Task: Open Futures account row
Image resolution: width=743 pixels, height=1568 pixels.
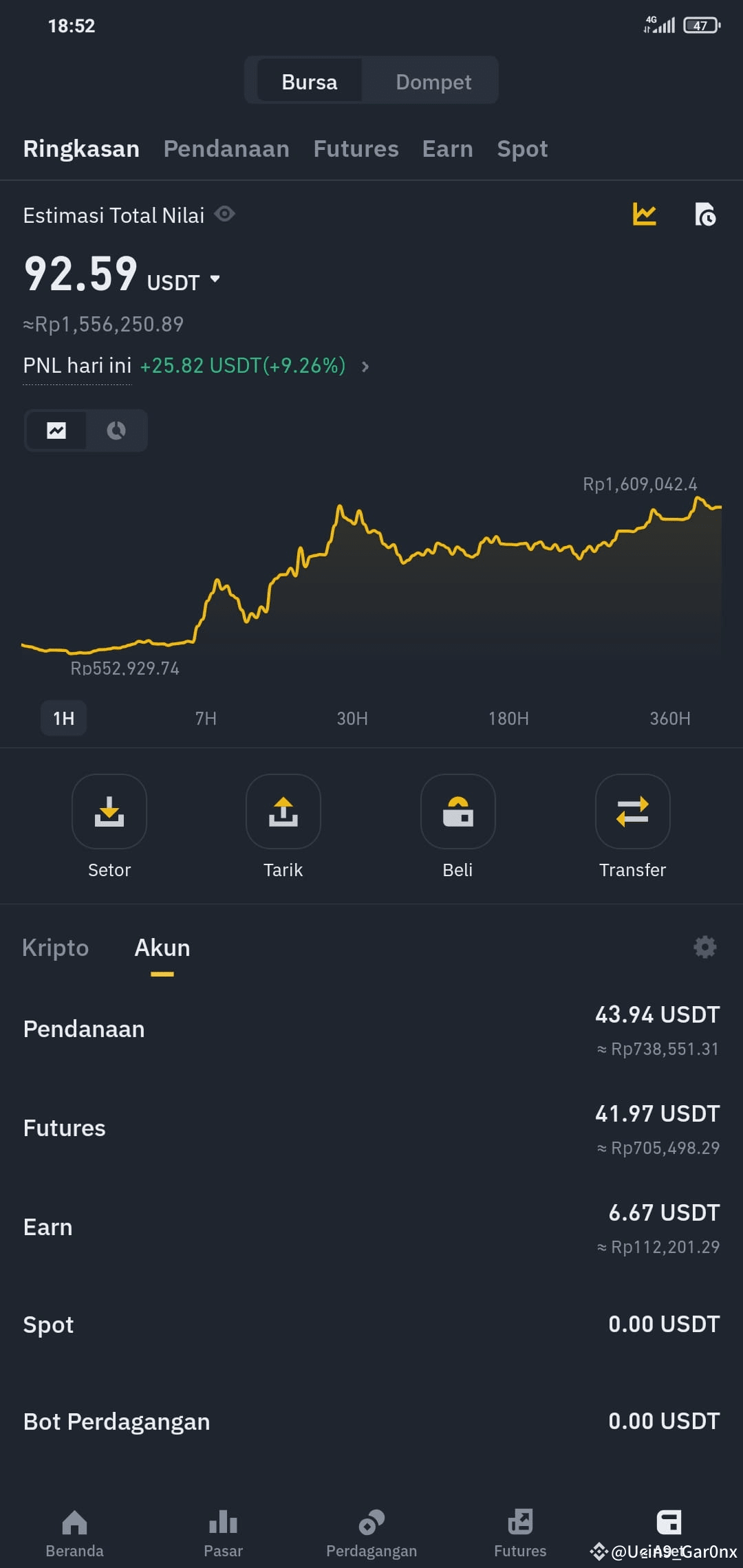Action: (371, 1128)
